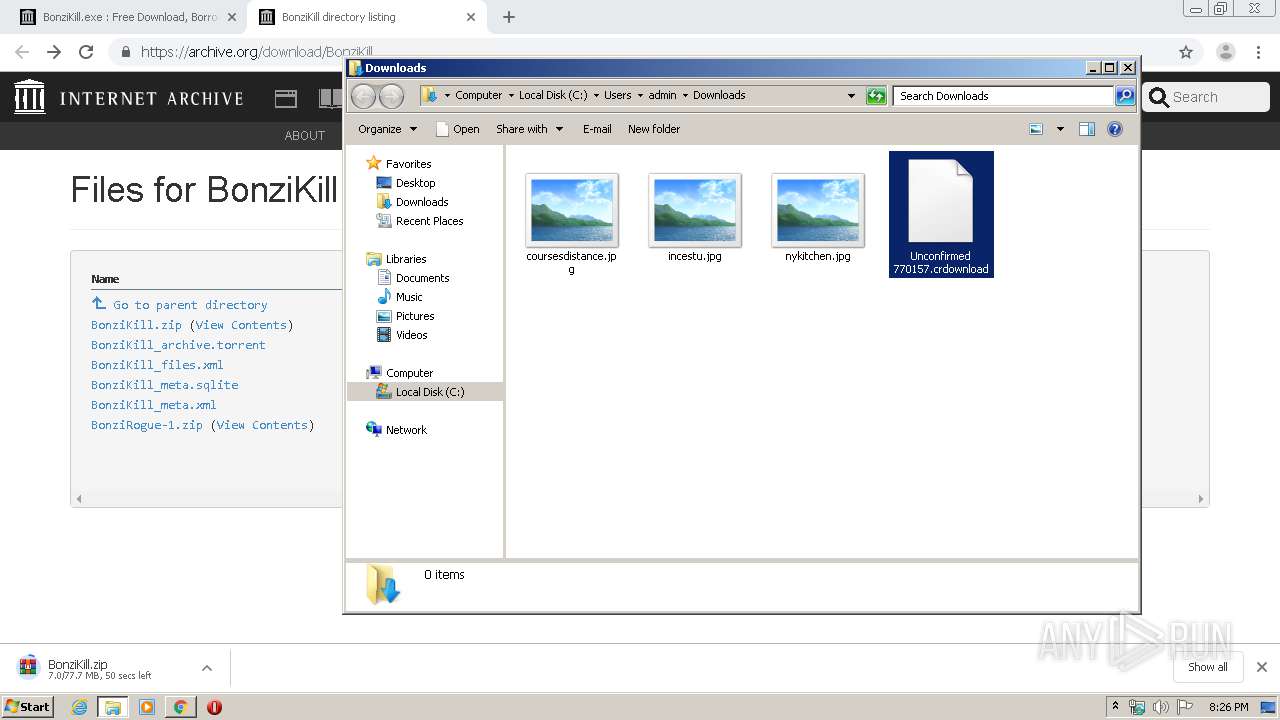Open BonziKill_meta.xml link
The image size is (1280, 720).
(154, 405)
